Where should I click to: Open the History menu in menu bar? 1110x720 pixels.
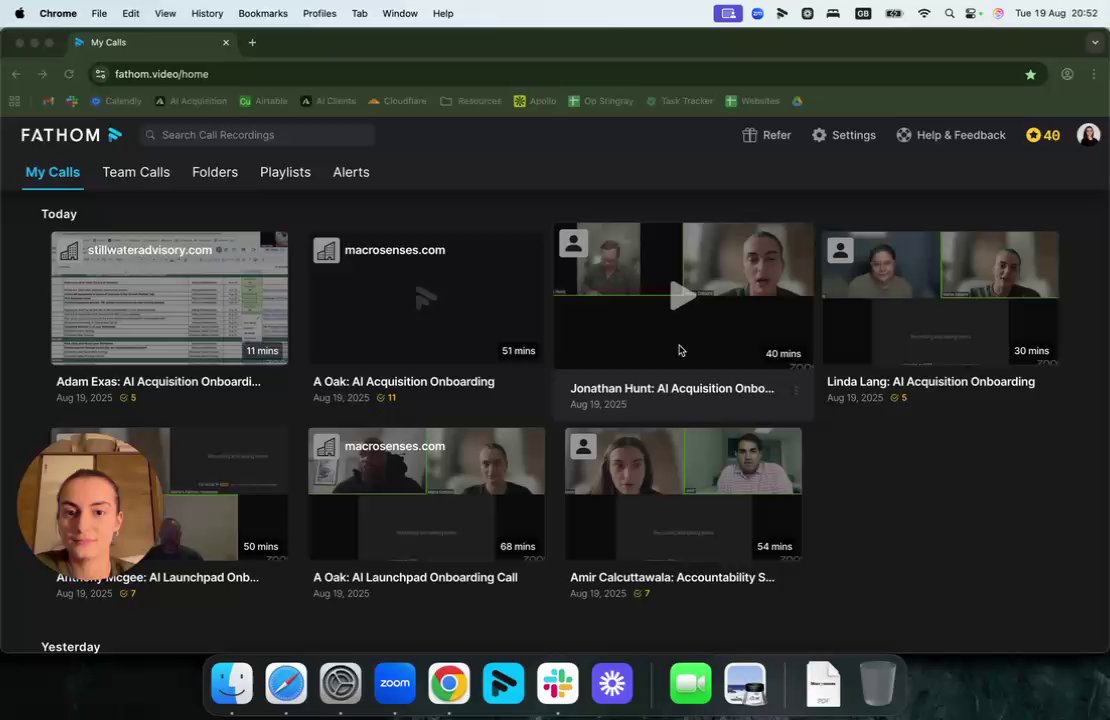[207, 13]
